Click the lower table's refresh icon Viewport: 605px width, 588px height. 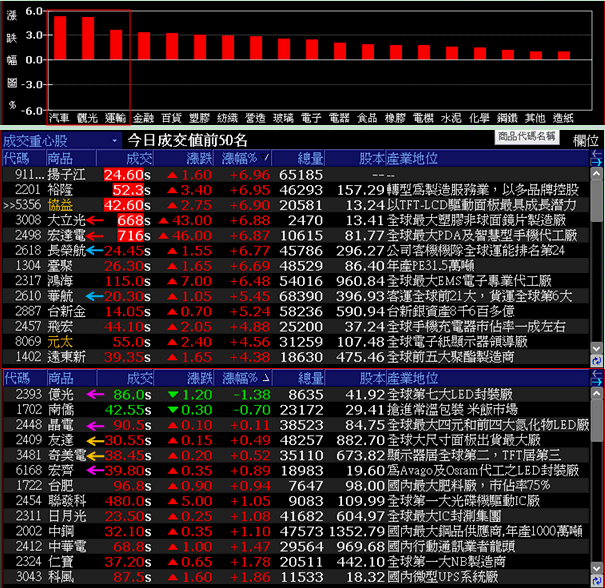[597, 581]
